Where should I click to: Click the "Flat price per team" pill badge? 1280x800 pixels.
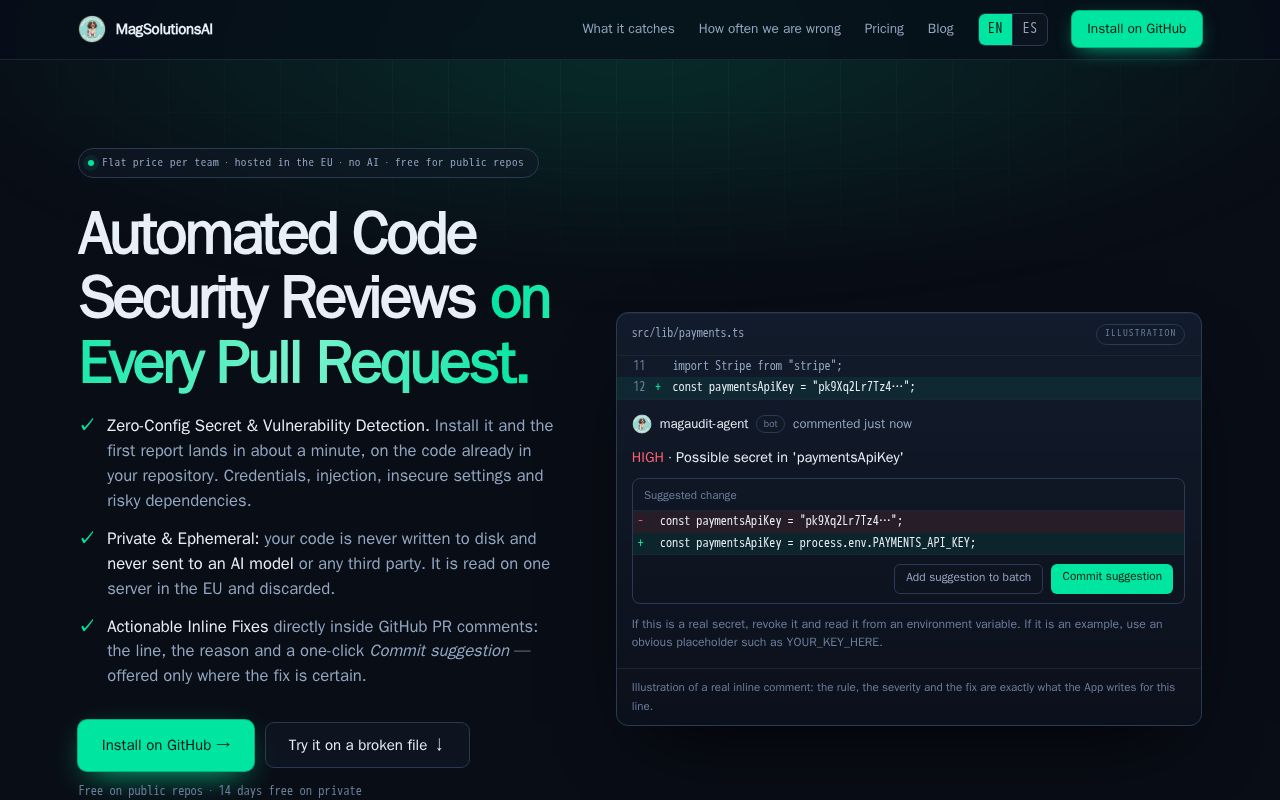click(x=308, y=163)
